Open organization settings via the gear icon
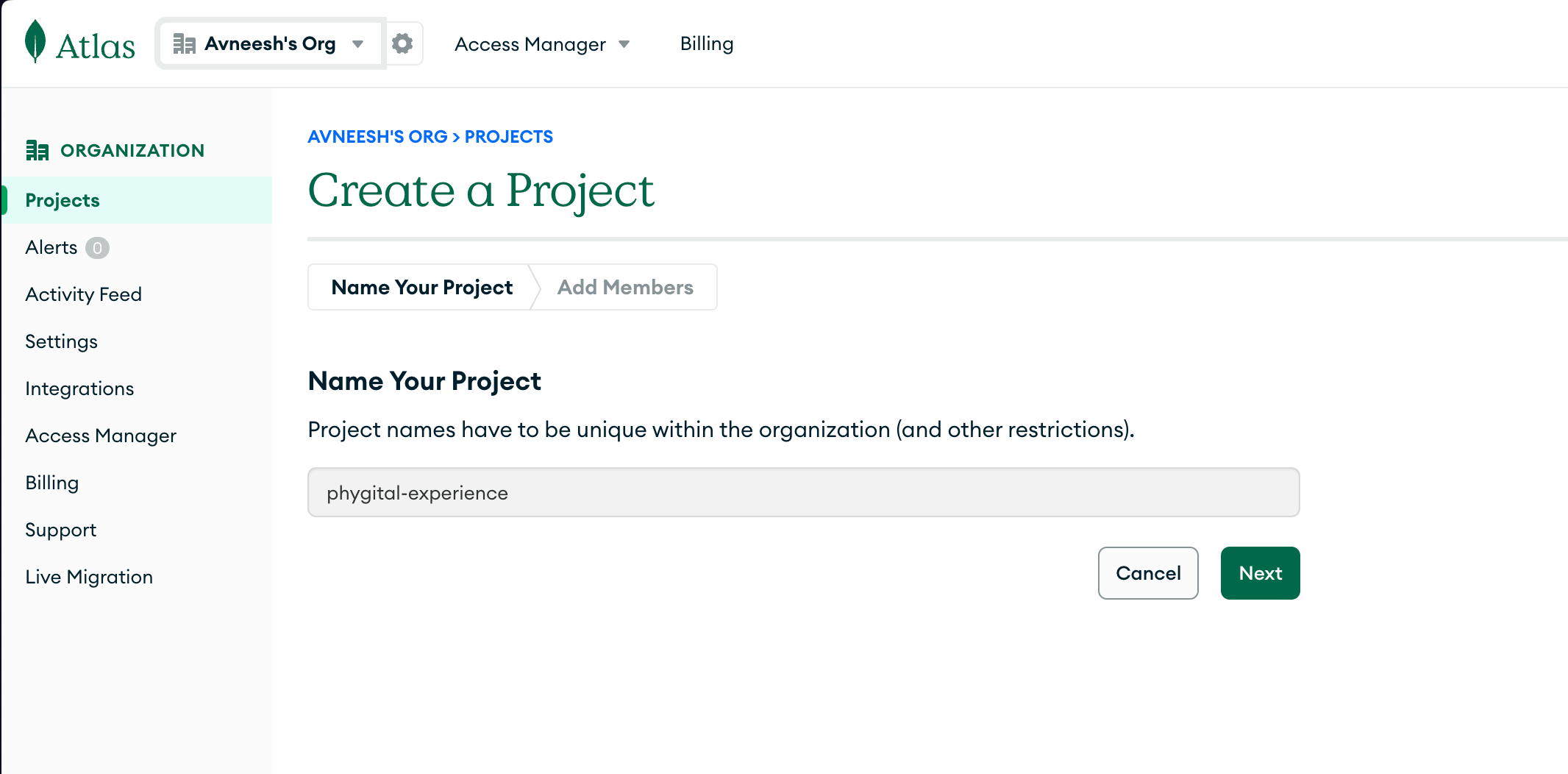Image resolution: width=1568 pixels, height=774 pixels. tap(403, 43)
